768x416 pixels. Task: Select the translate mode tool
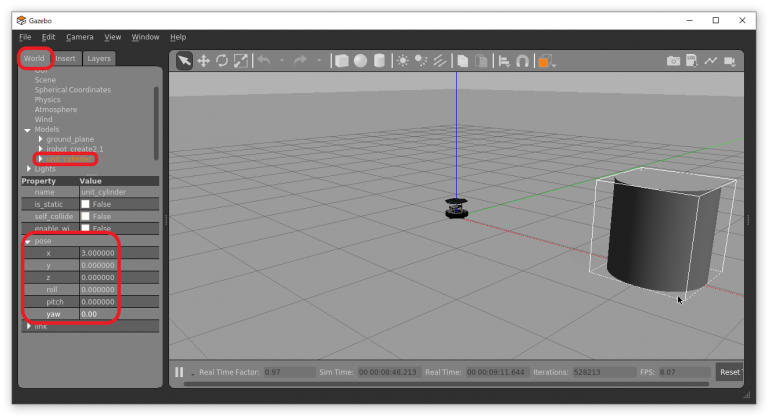[x=203, y=61]
